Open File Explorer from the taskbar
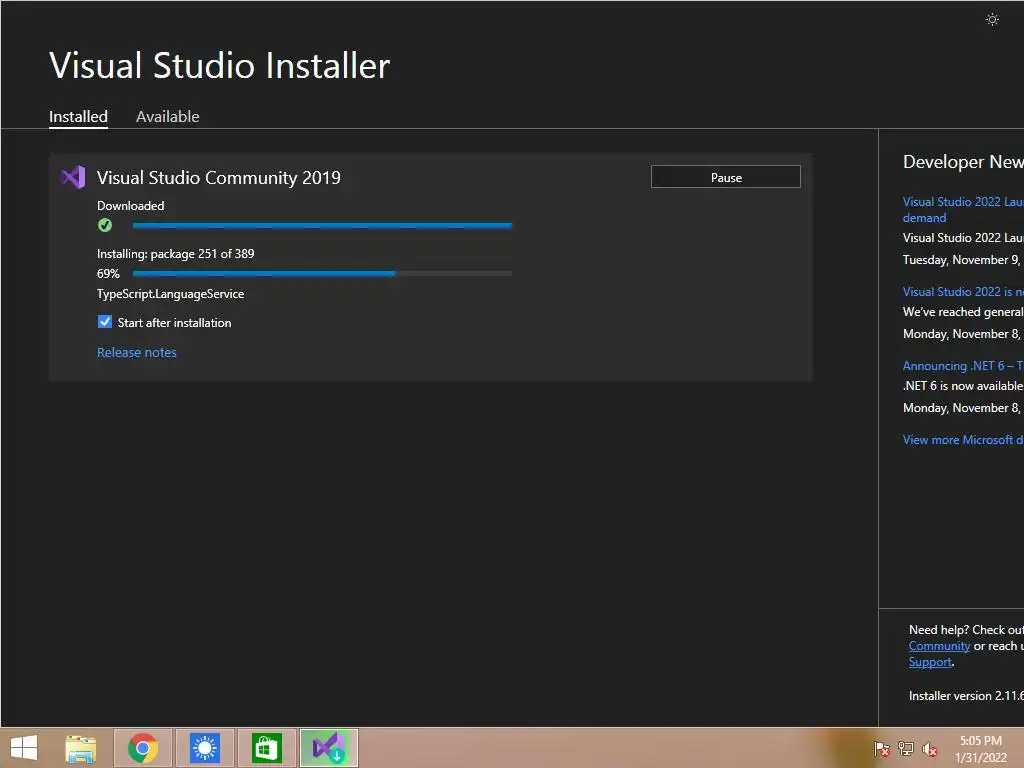This screenshot has height=768, width=1024. click(x=81, y=748)
